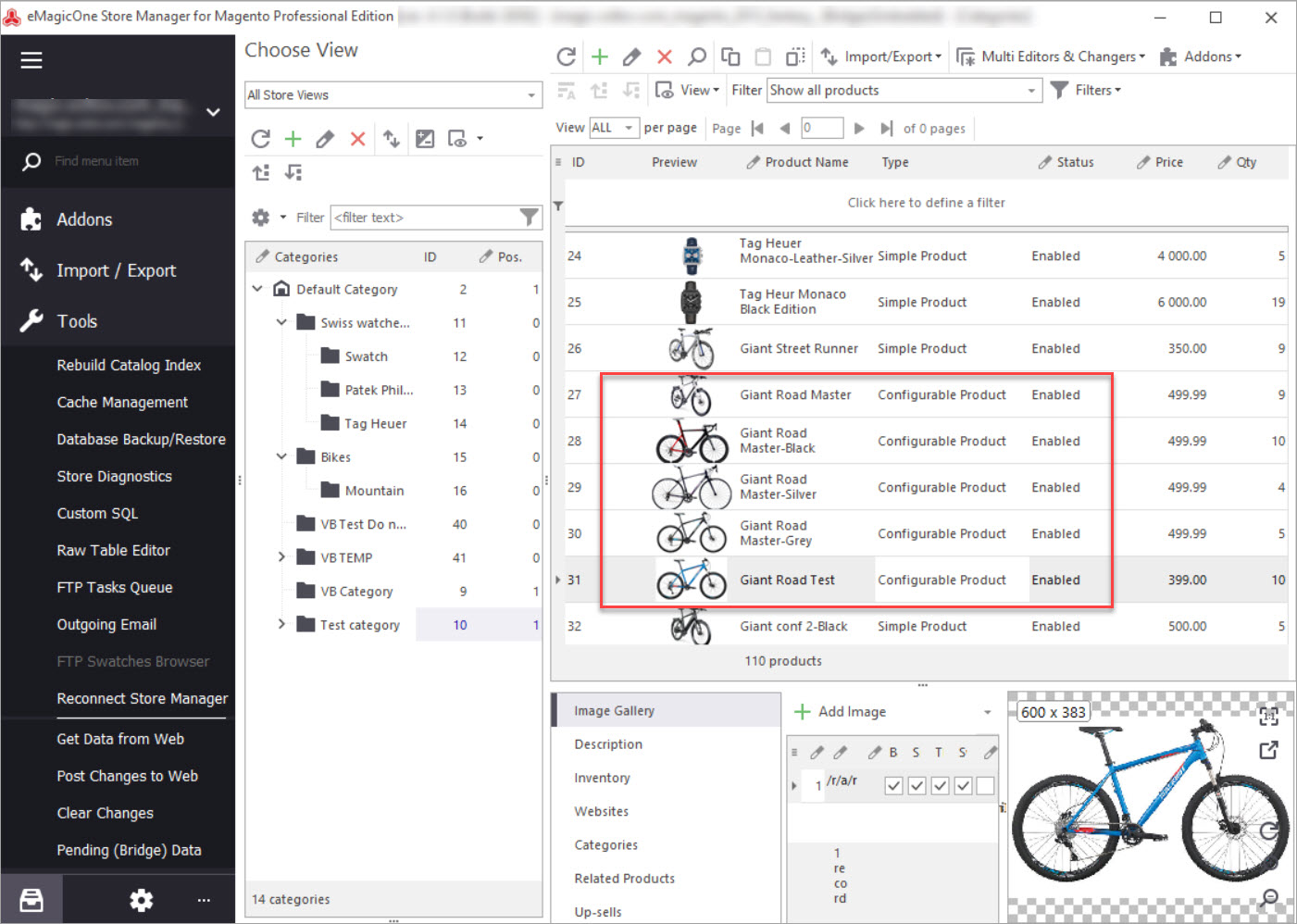
Task: Fit image to actual size
Action: tap(1269, 715)
